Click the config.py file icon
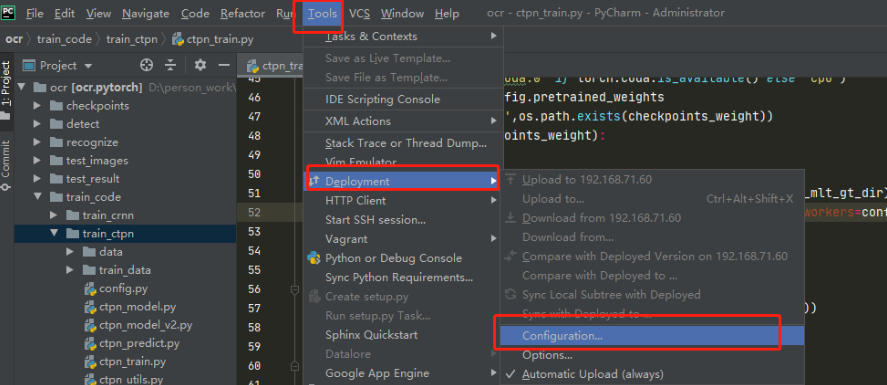The width and height of the screenshot is (887, 385). tap(90, 289)
